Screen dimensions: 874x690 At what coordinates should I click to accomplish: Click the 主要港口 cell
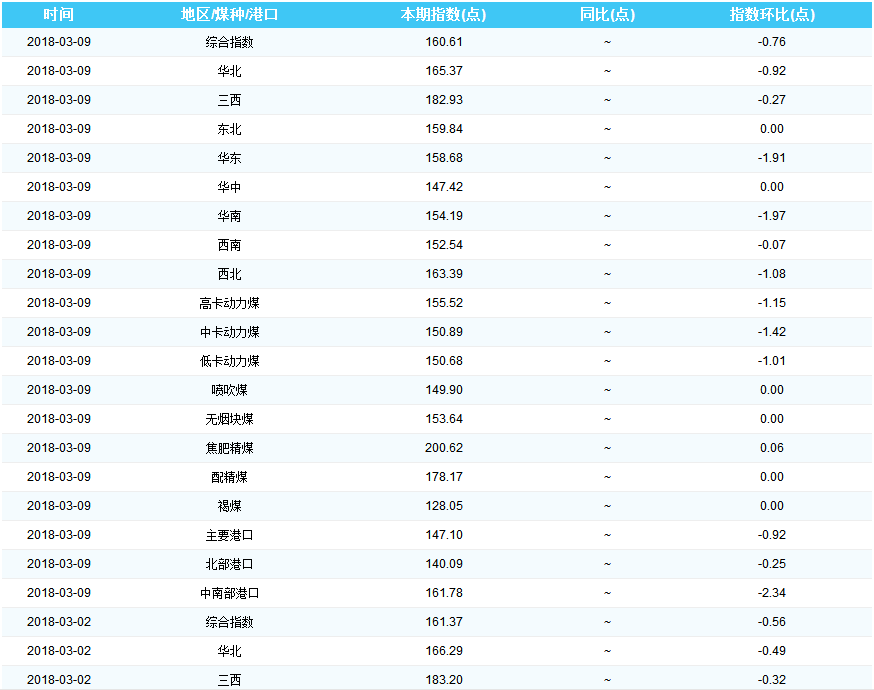[x=229, y=535]
